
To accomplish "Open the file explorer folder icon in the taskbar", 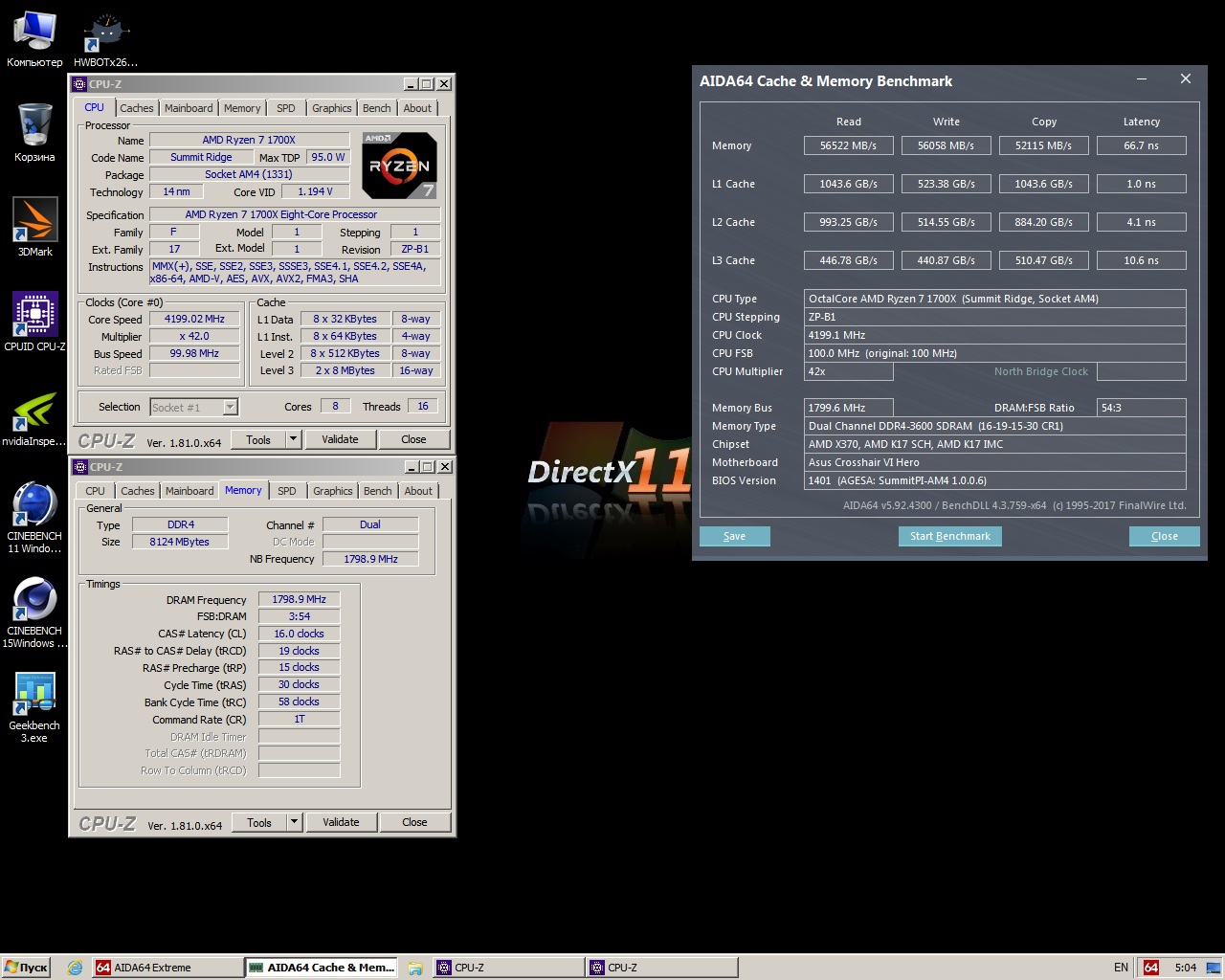I will 415,968.
